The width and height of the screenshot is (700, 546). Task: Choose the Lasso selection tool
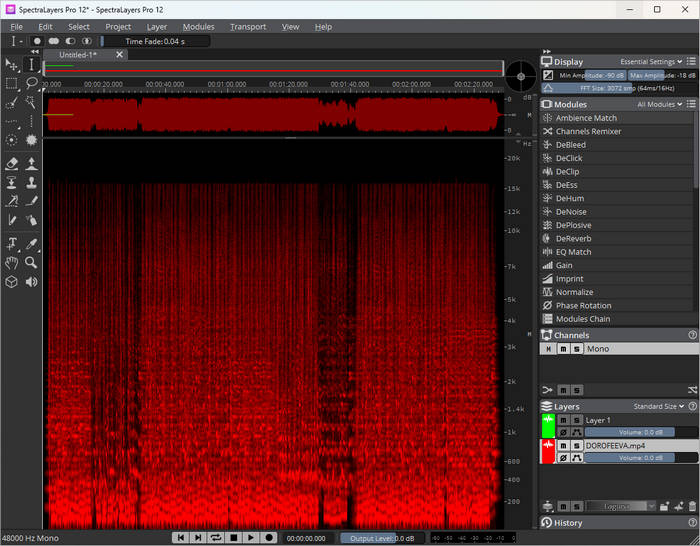click(x=31, y=83)
